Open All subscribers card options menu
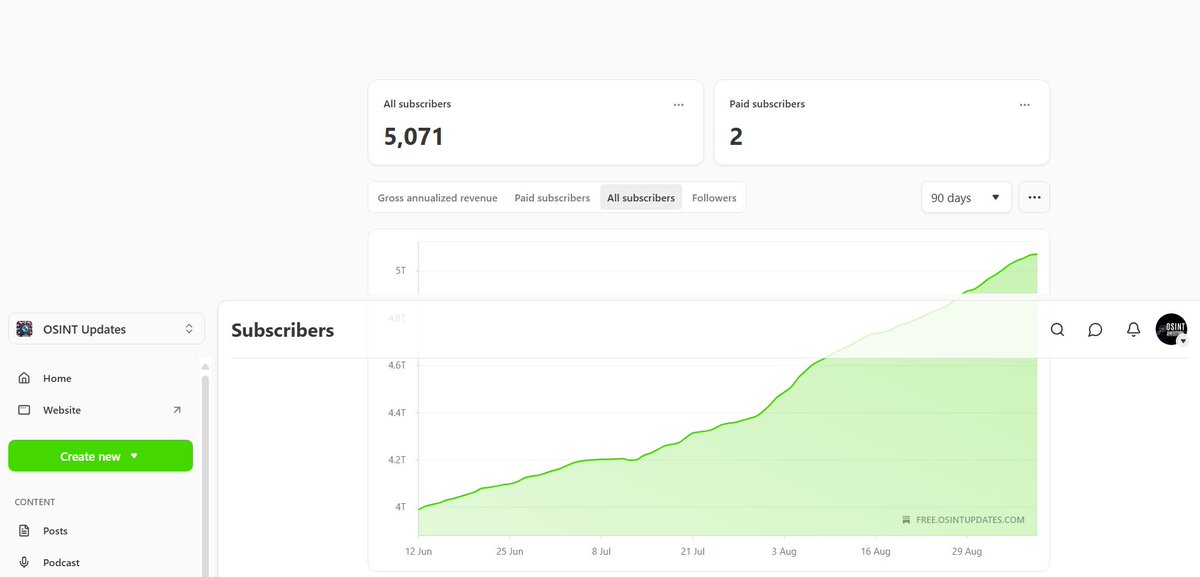Image resolution: width=1200 pixels, height=577 pixels. pyautogui.click(x=679, y=104)
